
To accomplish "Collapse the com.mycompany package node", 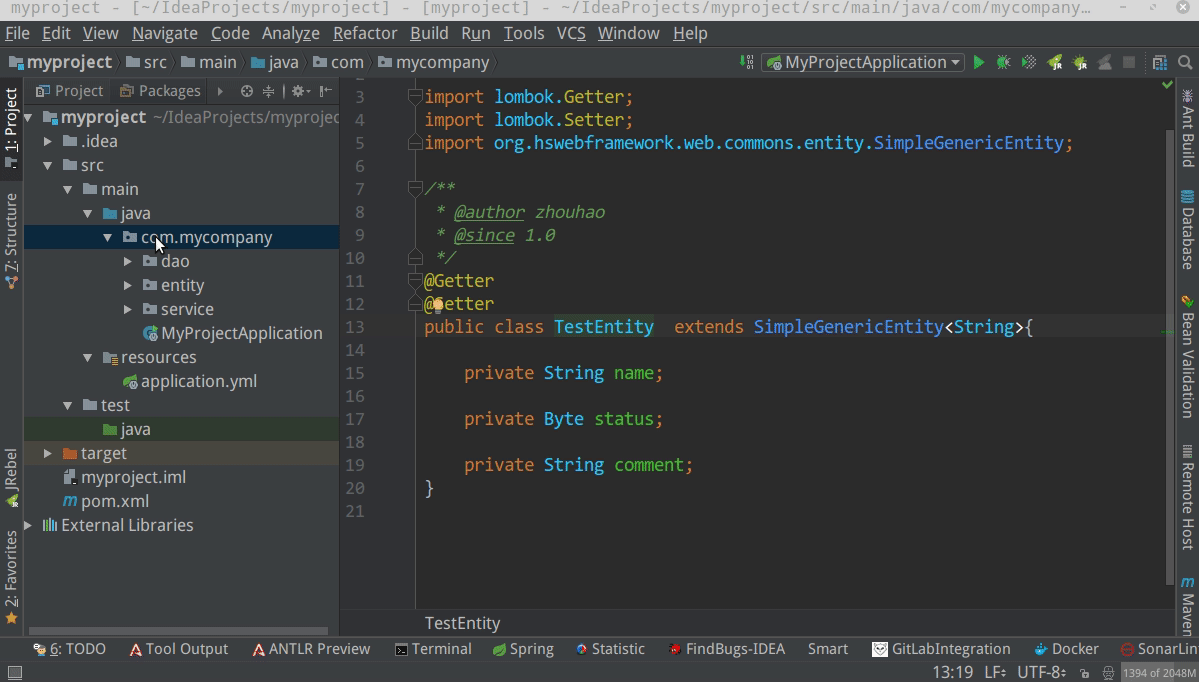I will [x=107, y=238].
